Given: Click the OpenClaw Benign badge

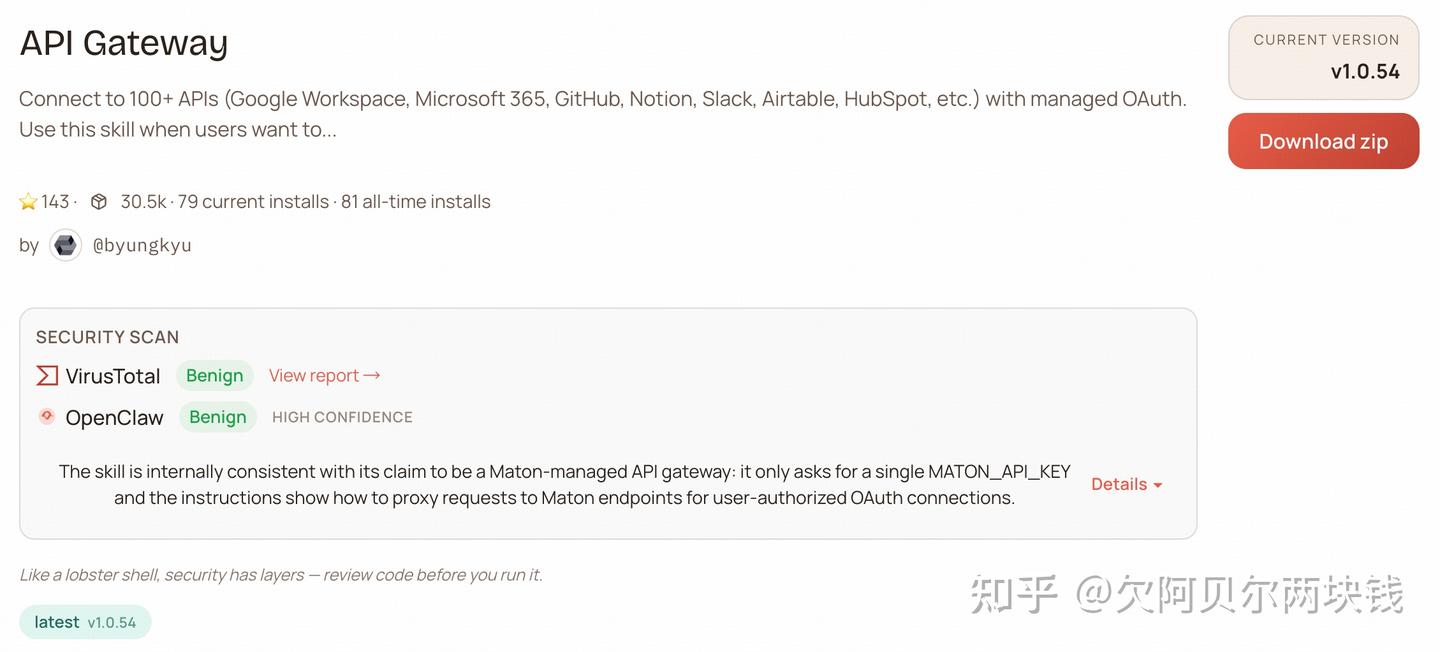Looking at the screenshot, I should [218, 417].
